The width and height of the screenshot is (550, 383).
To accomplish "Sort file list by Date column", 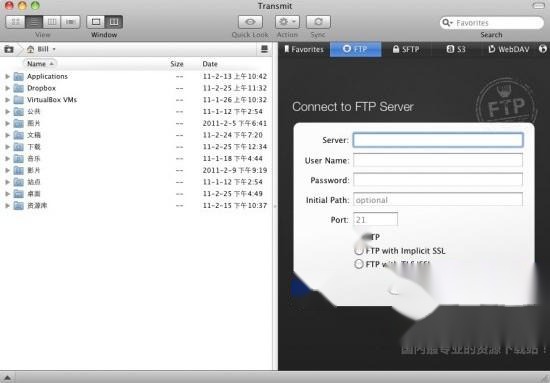I will tap(210, 64).
